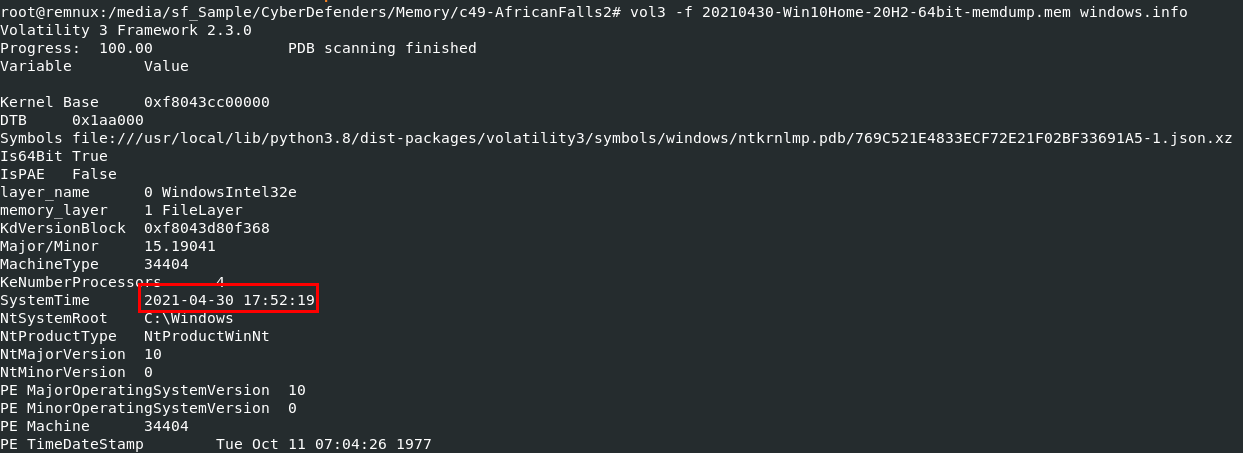This screenshot has width=1243, height=453.
Task: Click the Progress 100.00 value
Action: [125, 48]
